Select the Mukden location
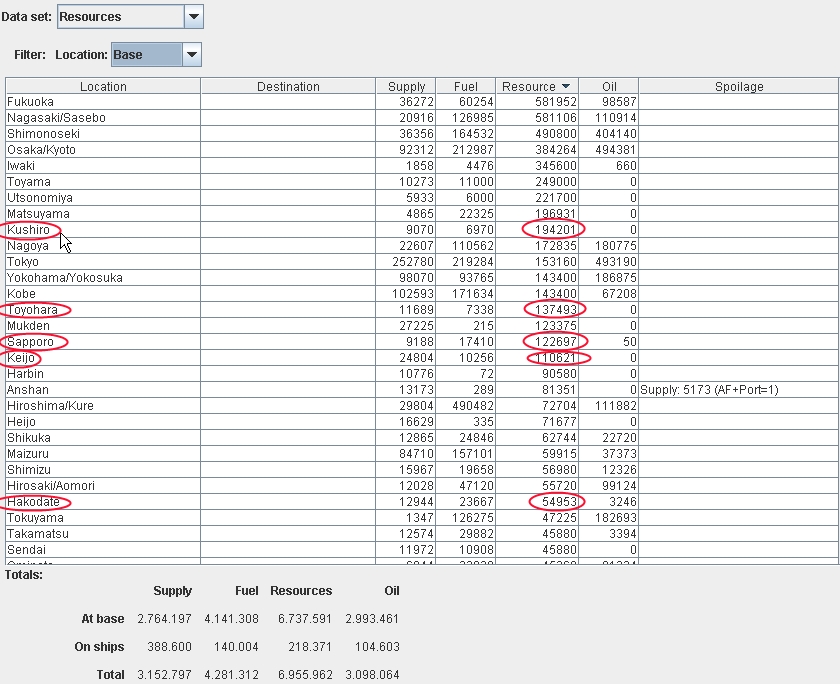Screen dimensions: 840x684 tap(28, 326)
